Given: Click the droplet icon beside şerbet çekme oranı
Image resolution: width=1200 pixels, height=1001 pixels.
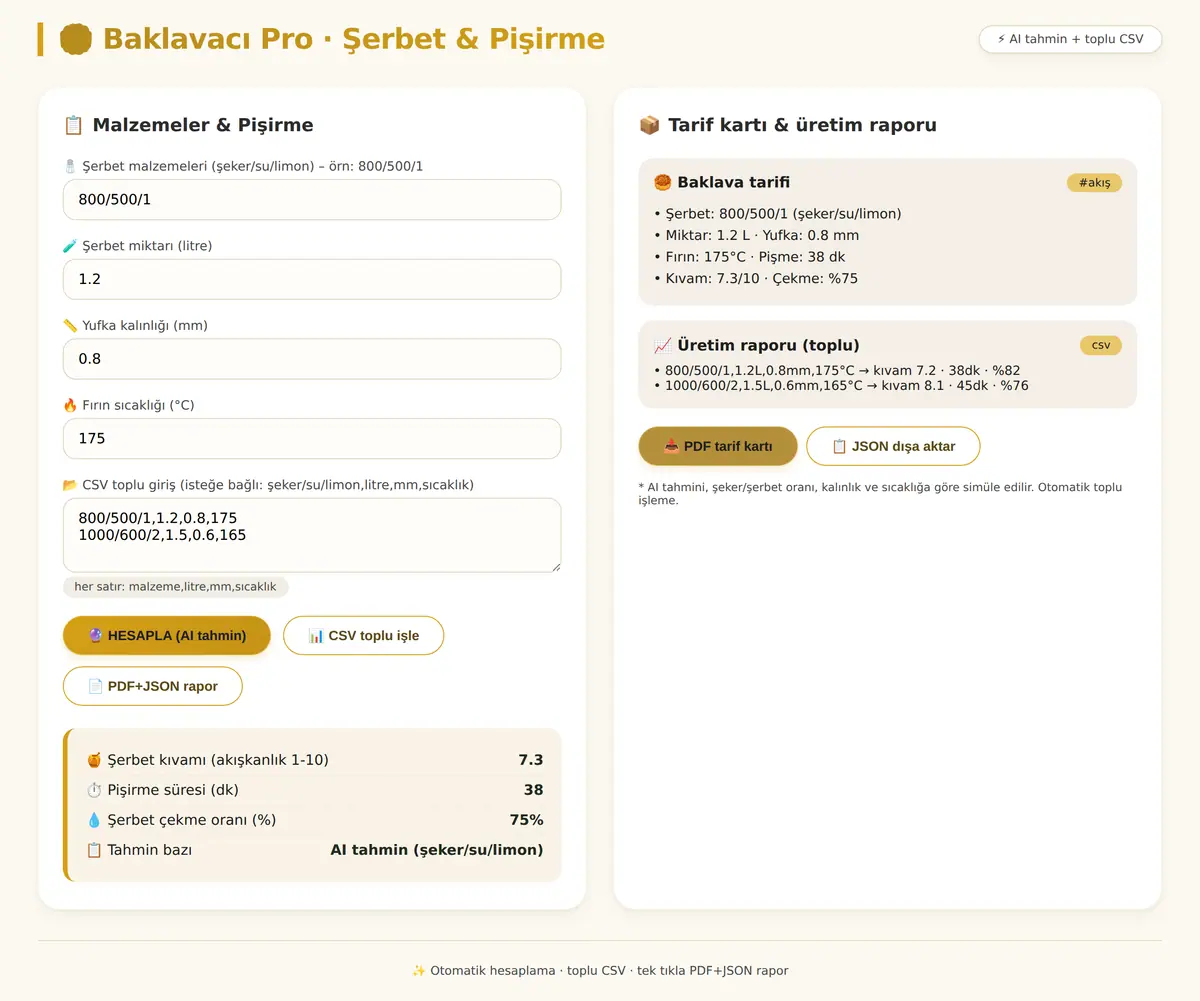Looking at the screenshot, I should pos(94,820).
